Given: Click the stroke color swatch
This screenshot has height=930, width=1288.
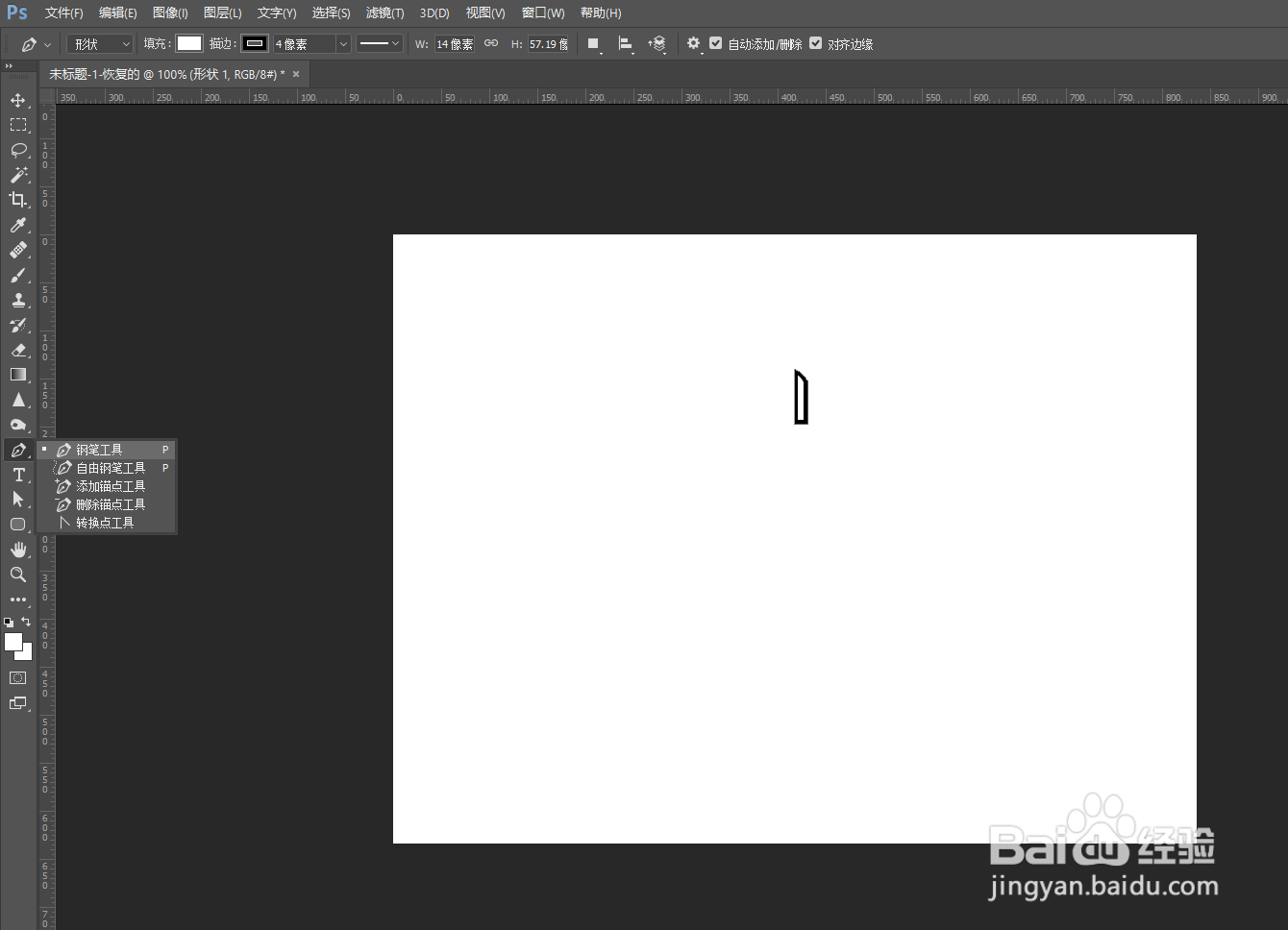Looking at the screenshot, I should [255, 43].
